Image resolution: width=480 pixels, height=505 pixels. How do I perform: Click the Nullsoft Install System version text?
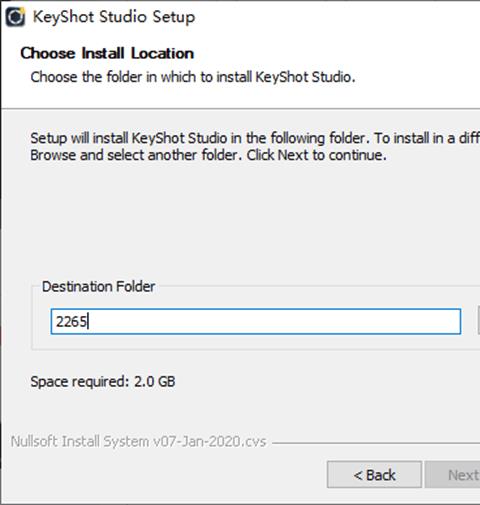[138, 441]
